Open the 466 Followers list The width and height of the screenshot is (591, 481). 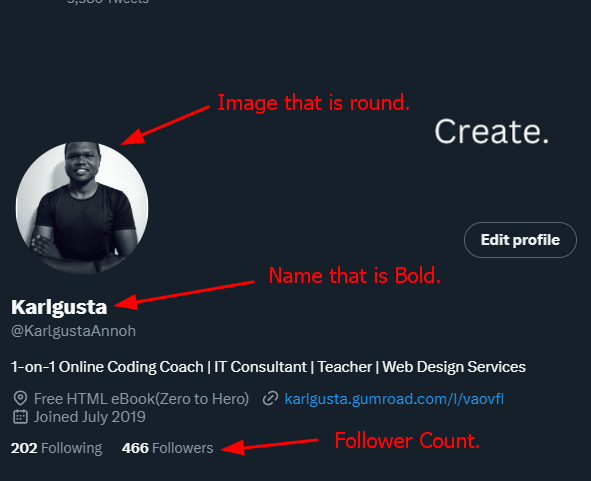167,448
